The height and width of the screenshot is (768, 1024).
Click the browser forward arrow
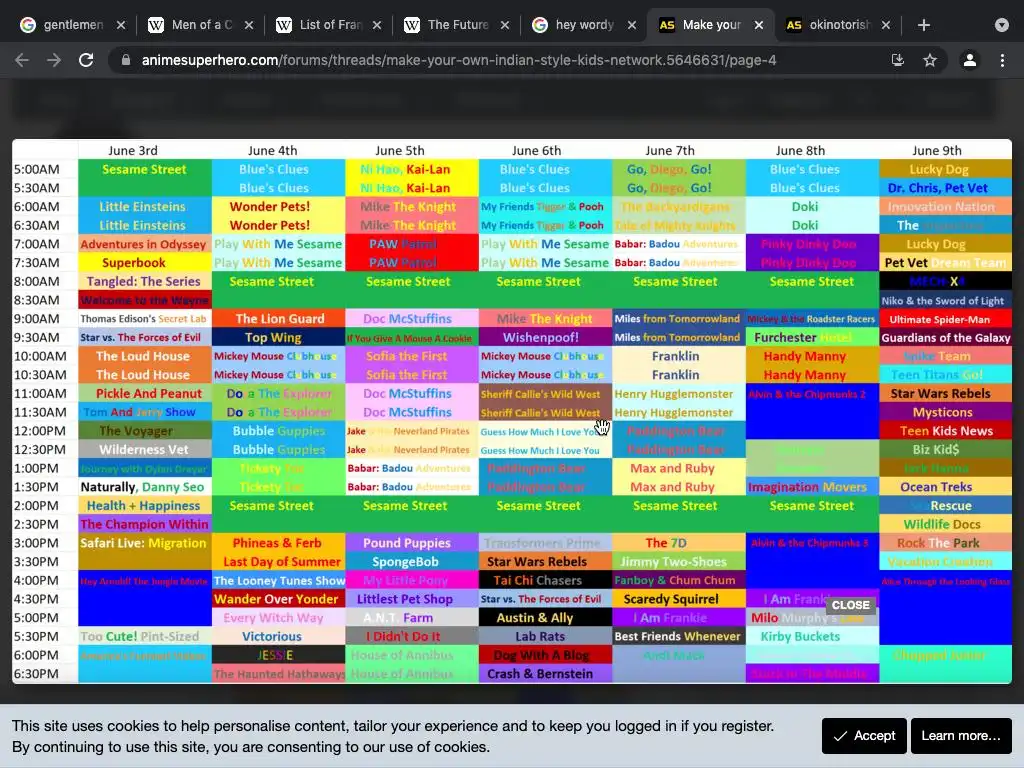tap(54, 60)
